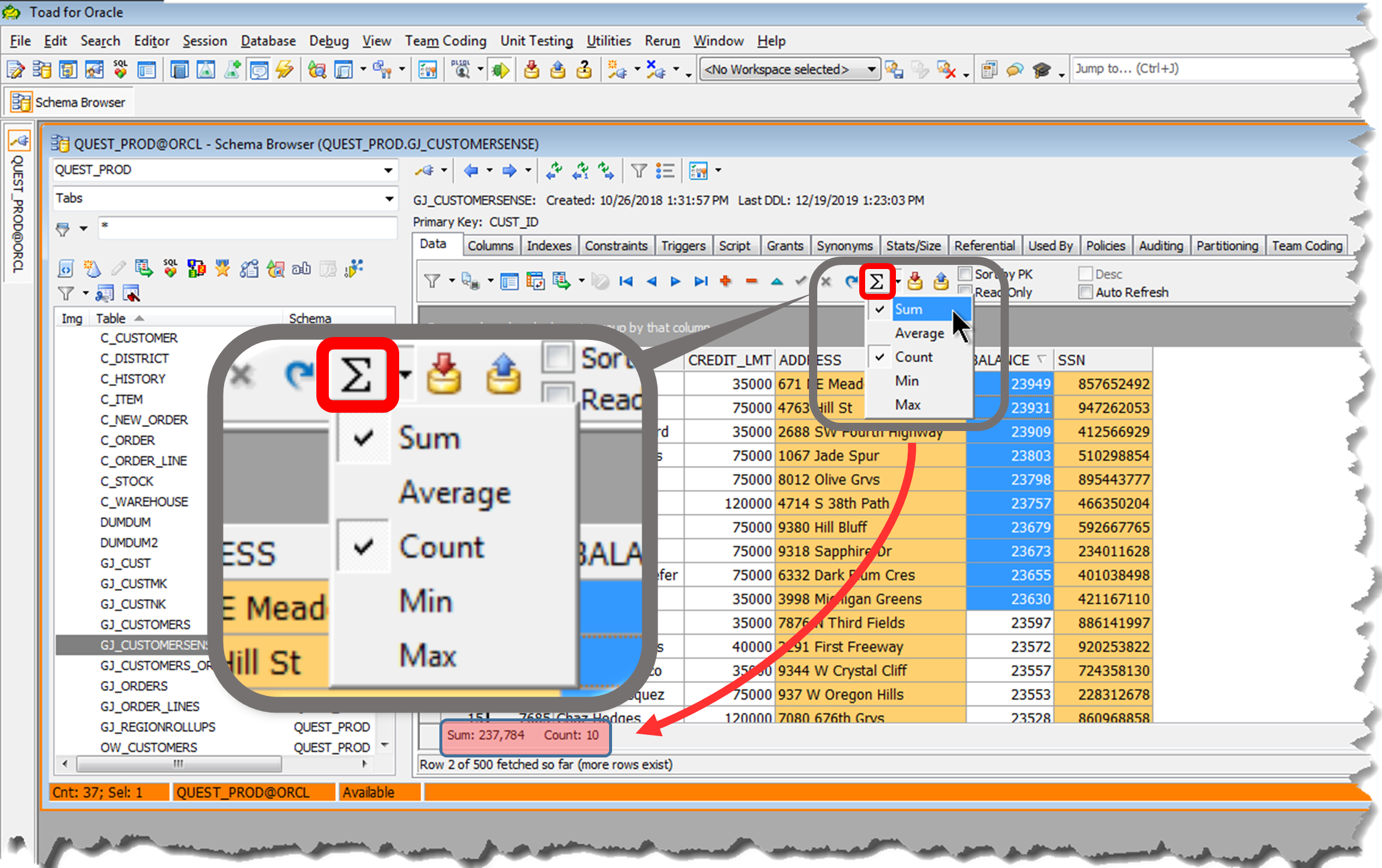Click the Schema Browser icon in main toolbar
1382x868 pixels.
[41, 70]
